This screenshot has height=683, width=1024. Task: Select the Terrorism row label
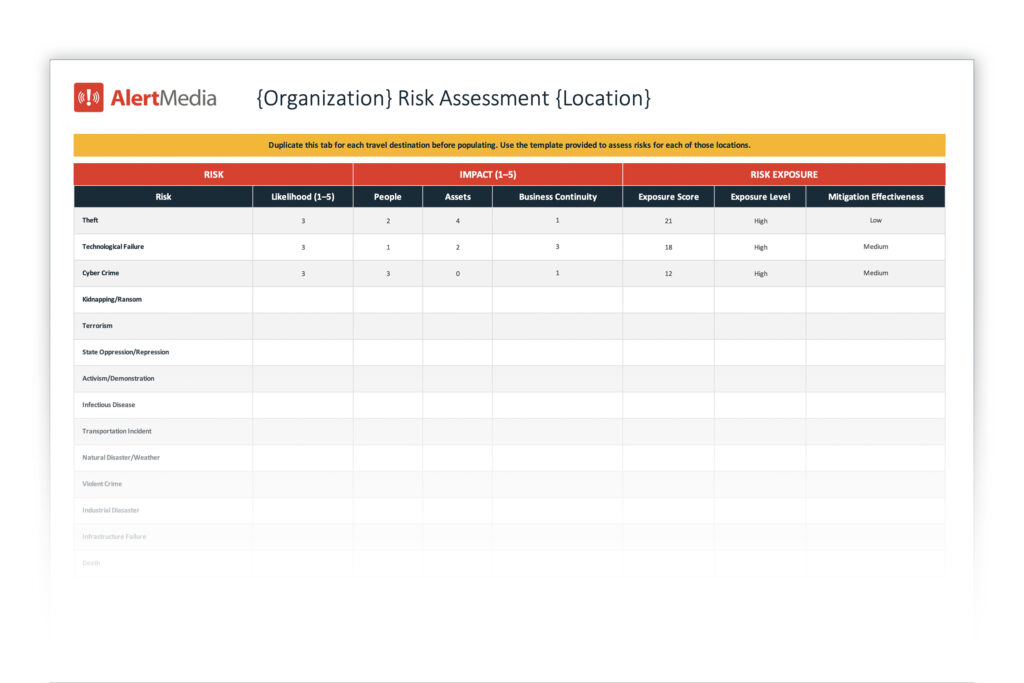click(97, 326)
